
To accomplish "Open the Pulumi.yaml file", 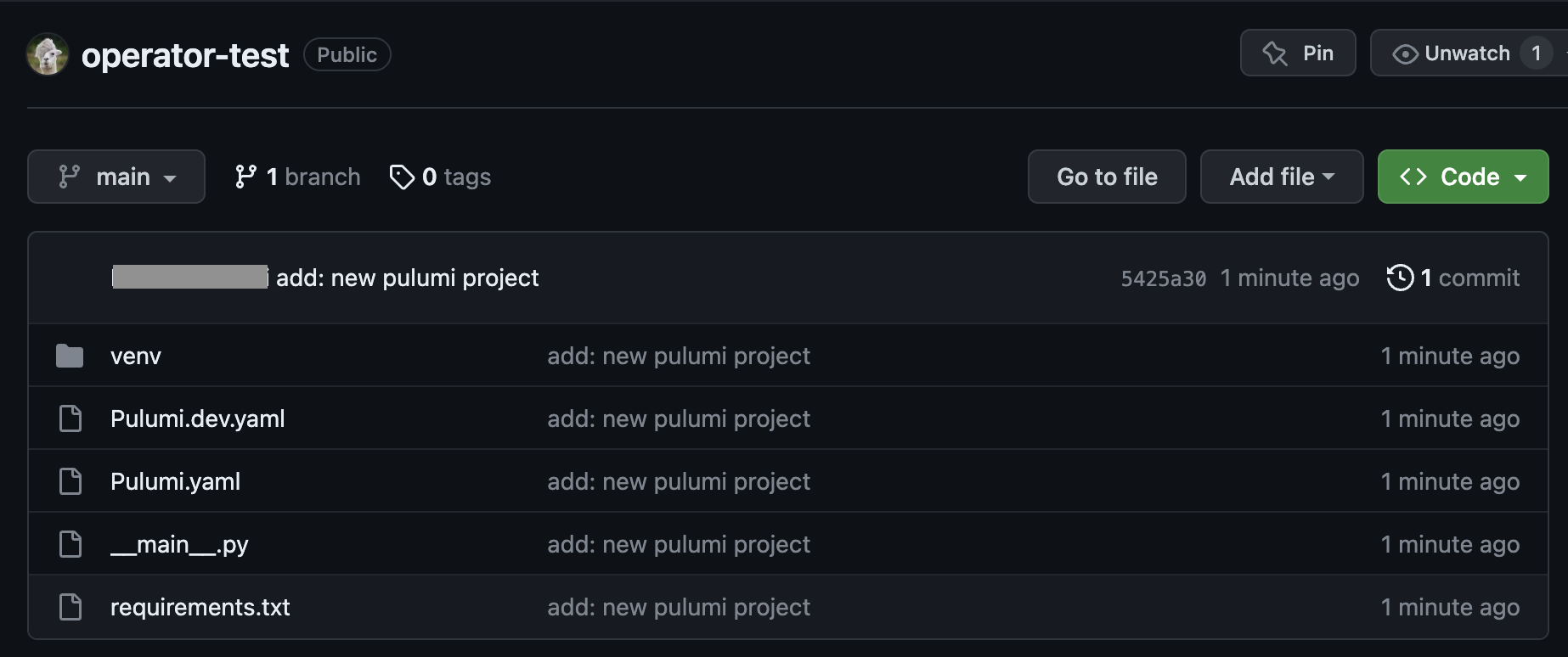I will [x=175, y=481].
